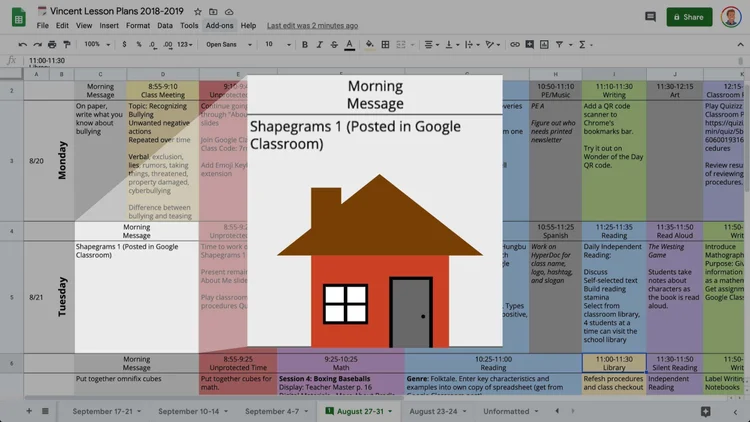Open text color picker
This screenshot has height=422, width=750.
click(350, 44)
